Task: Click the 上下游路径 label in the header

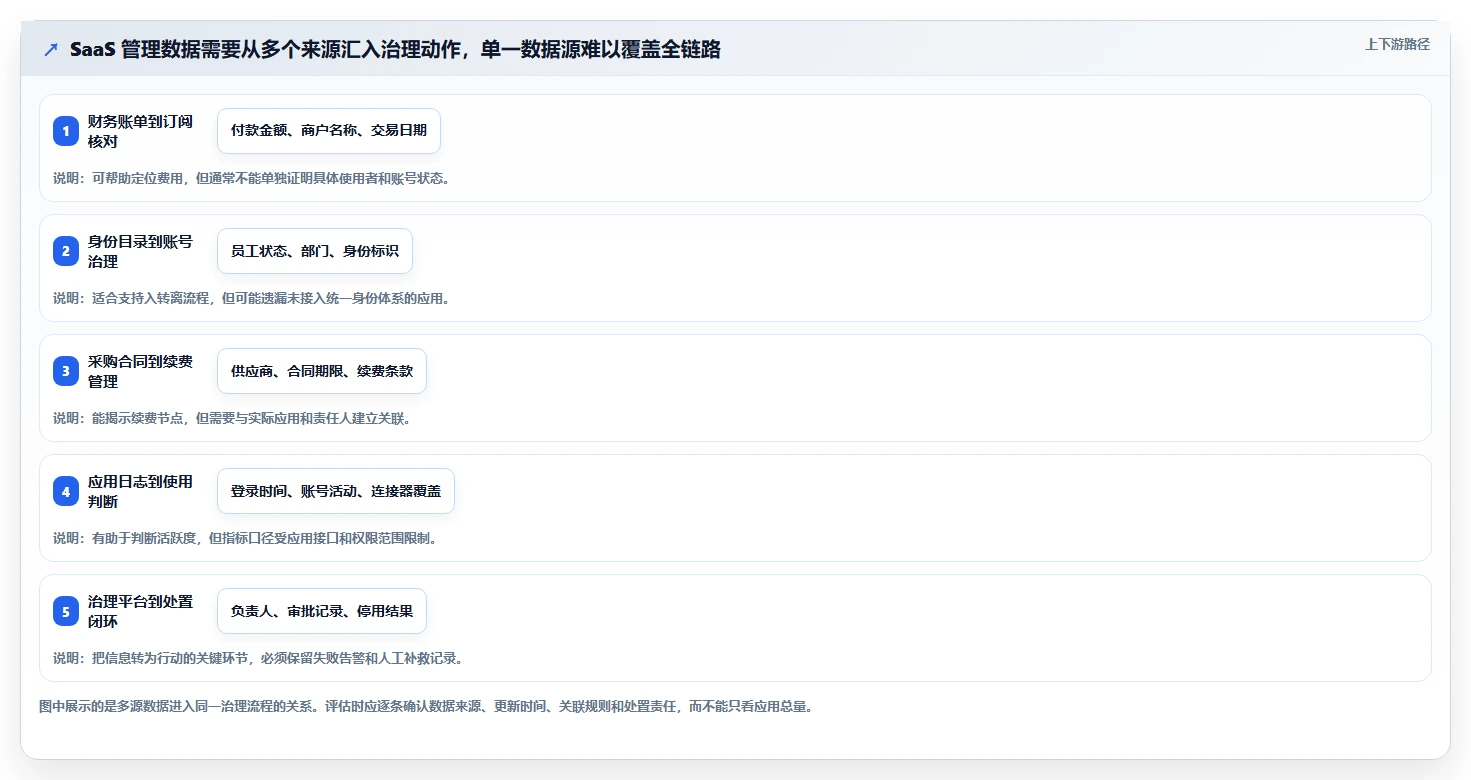Action: [1397, 44]
